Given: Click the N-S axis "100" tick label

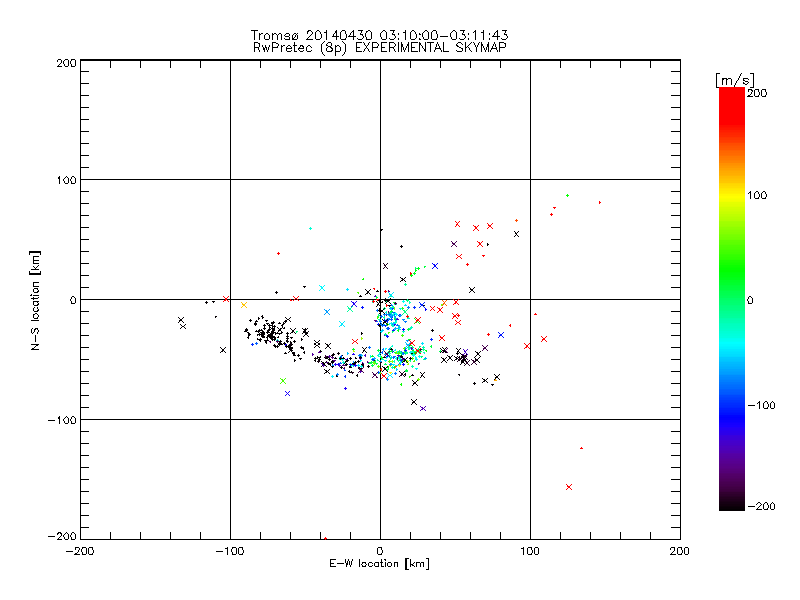Looking at the screenshot, I should point(66,180).
